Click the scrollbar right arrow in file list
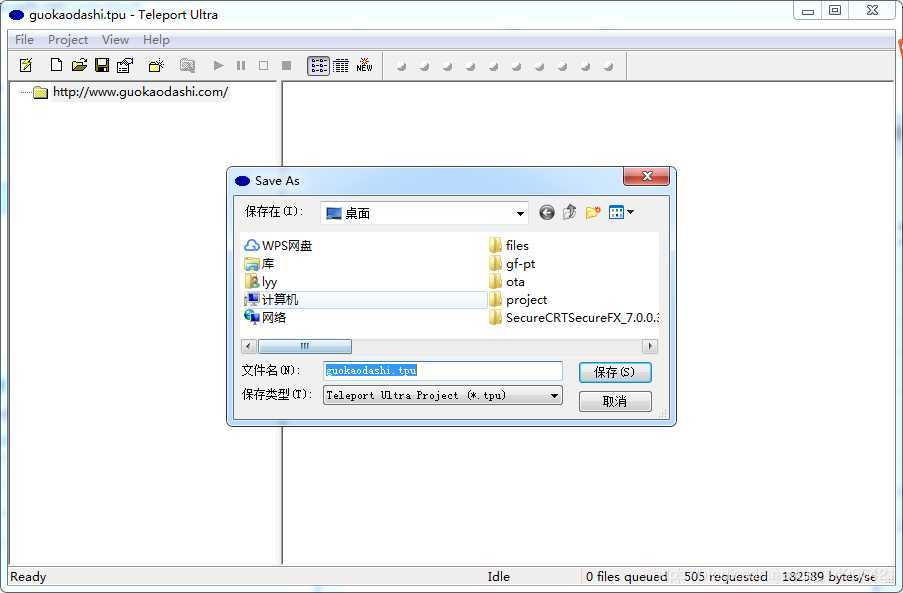This screenshot has width=903, height=593. (650, 346)
